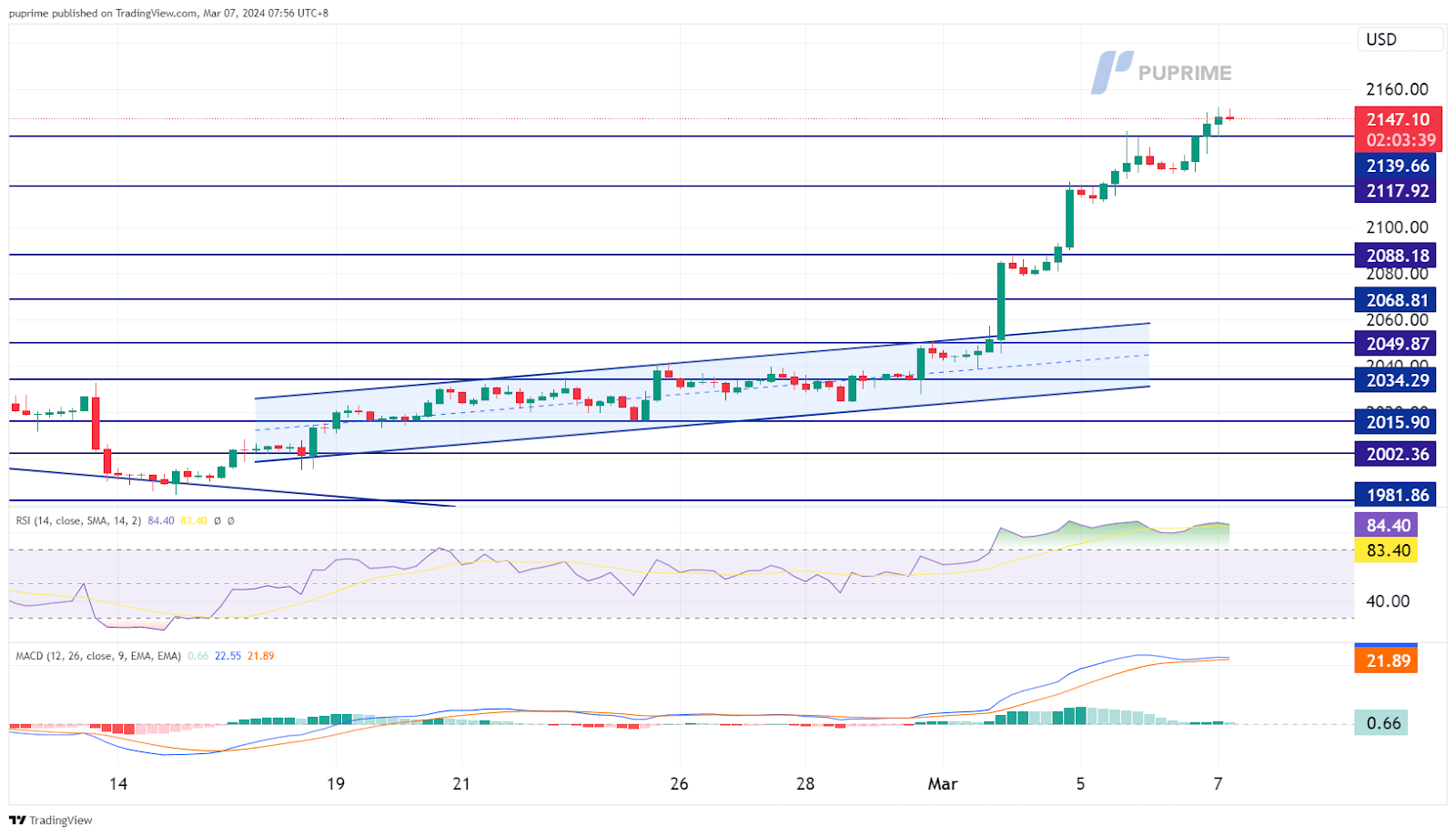The width and height of the screenshot is (1456, 836).
Task: Click the RSI SMA value 83.40 in legend
Action: pos(194,521)
